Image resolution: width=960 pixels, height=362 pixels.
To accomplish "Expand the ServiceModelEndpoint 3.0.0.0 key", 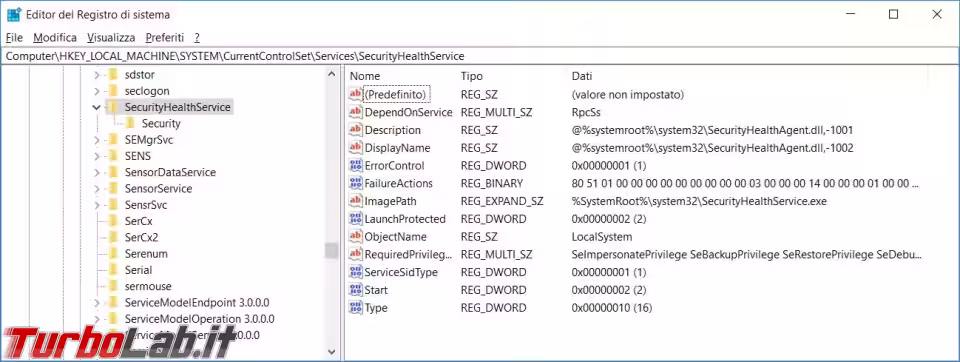I will tap(97, 303).
